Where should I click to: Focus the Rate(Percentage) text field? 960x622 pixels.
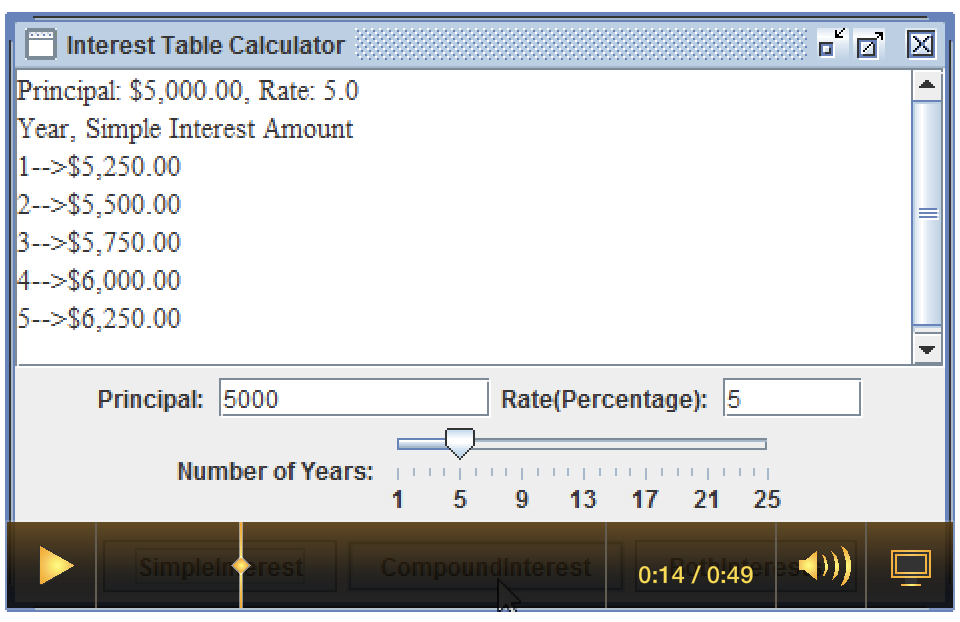pos(791,399)
